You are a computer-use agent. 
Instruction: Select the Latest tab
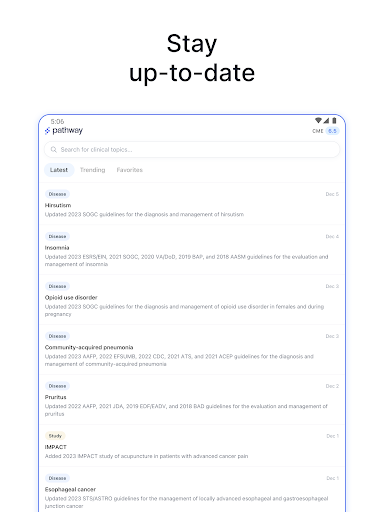59,170
